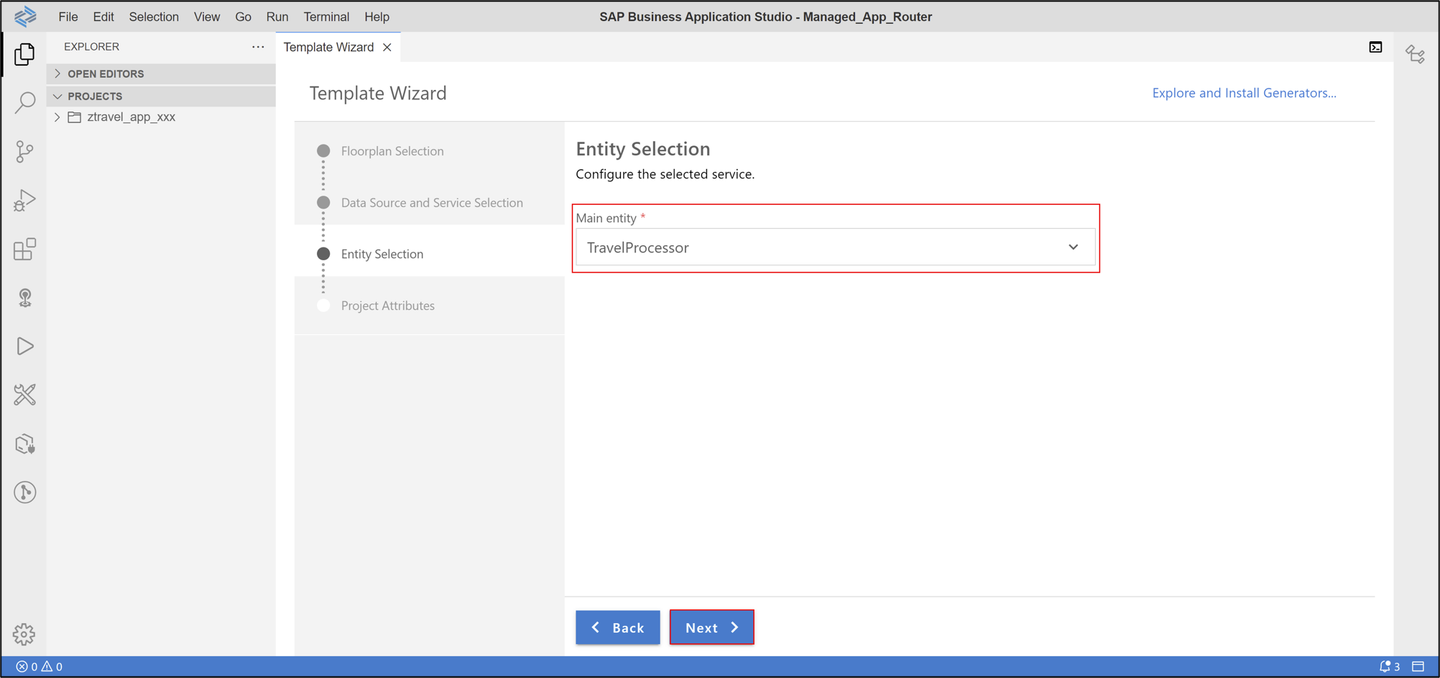
Task: Open the File menu
Action: pos(68,17)
